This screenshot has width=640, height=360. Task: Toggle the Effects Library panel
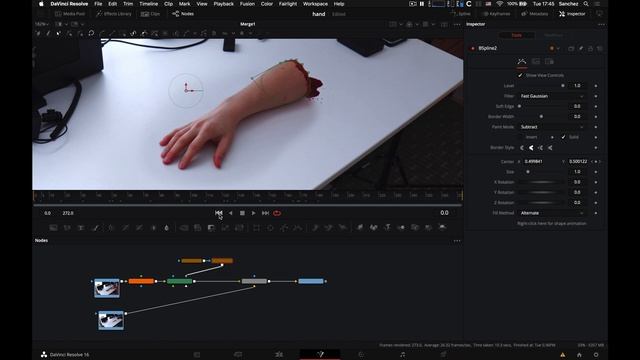click(113, 14)
